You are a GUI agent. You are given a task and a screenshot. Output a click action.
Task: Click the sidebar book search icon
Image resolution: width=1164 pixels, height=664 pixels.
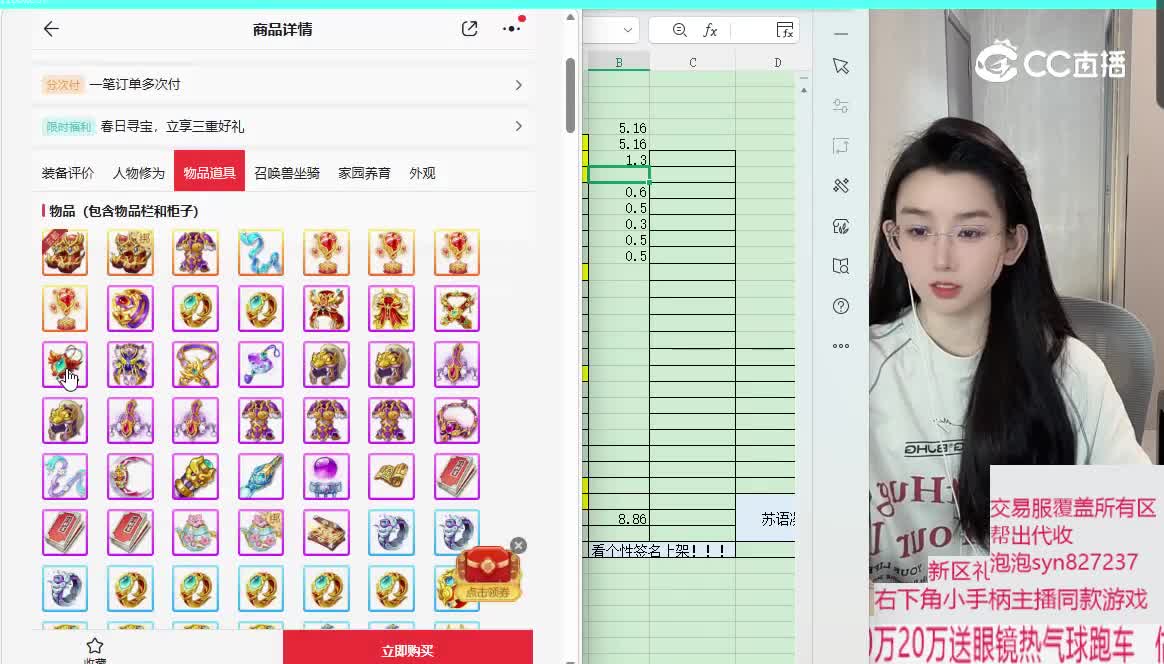pos(840,266)
